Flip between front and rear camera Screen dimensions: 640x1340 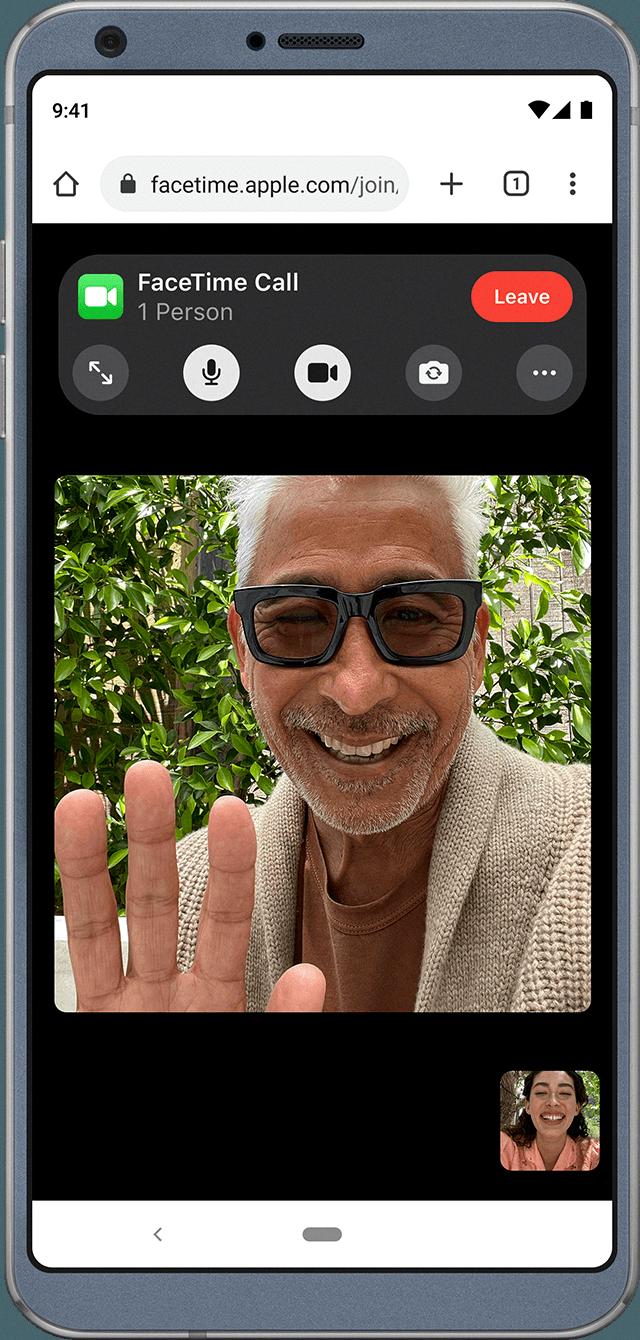[x=433, y=373]
